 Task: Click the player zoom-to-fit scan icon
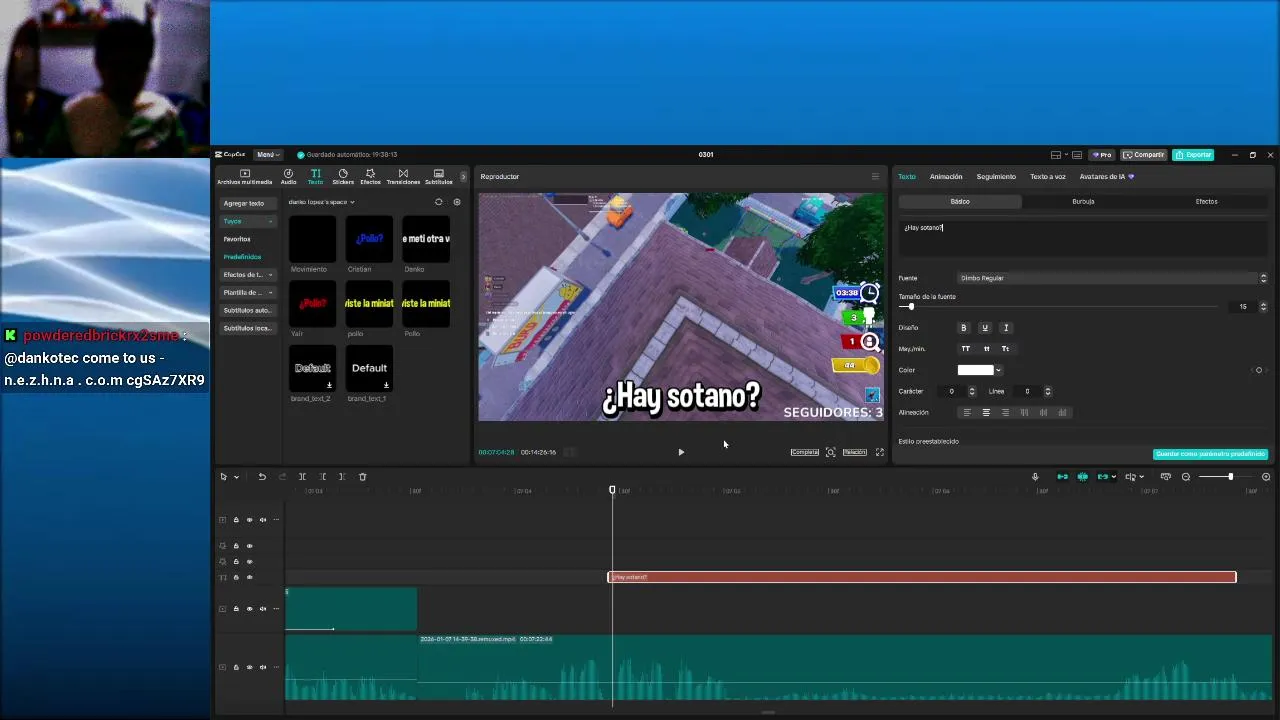click(830, 452)
